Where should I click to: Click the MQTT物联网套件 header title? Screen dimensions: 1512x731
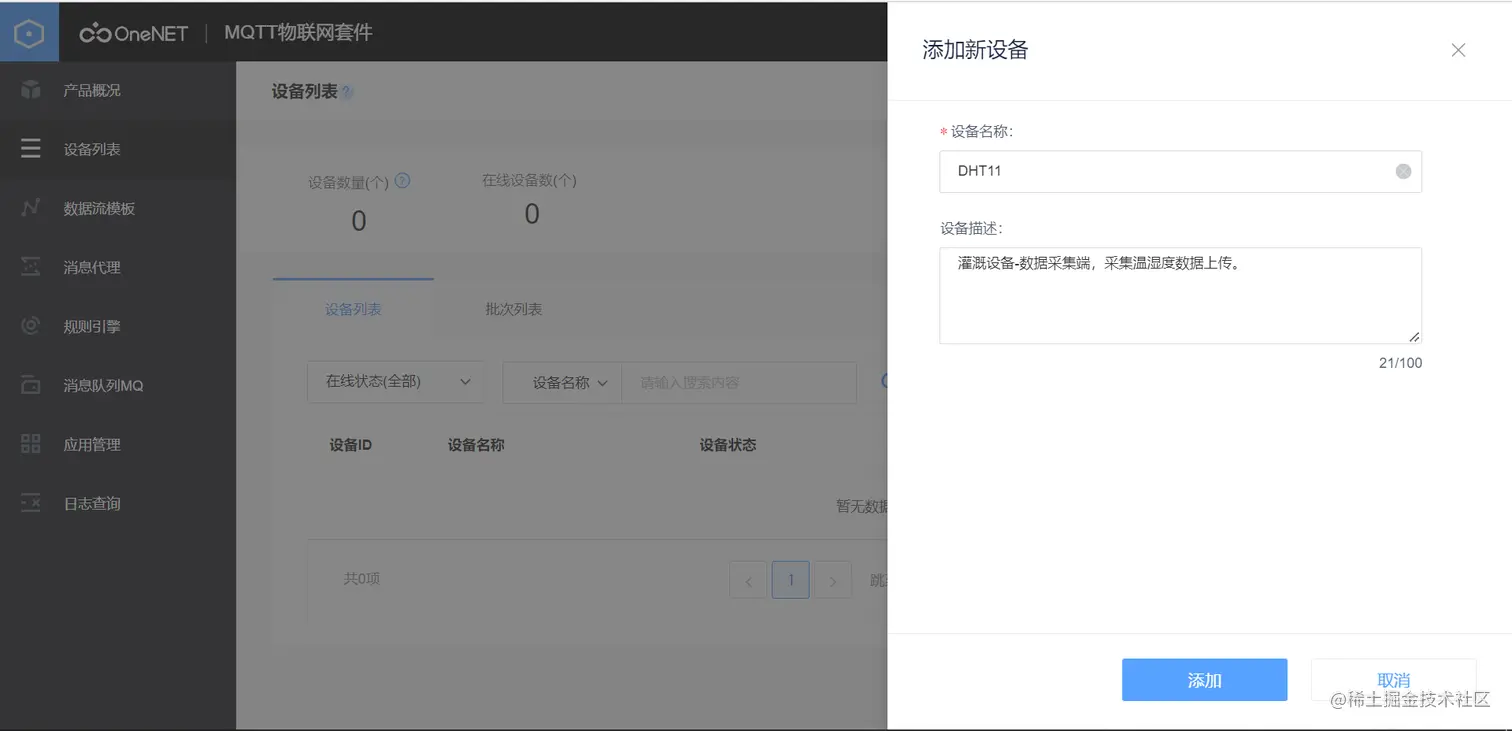coord(298,32)
